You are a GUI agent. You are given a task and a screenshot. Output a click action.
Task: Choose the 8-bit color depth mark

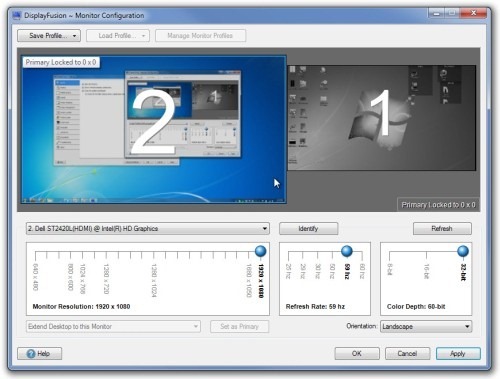(390, 269)
